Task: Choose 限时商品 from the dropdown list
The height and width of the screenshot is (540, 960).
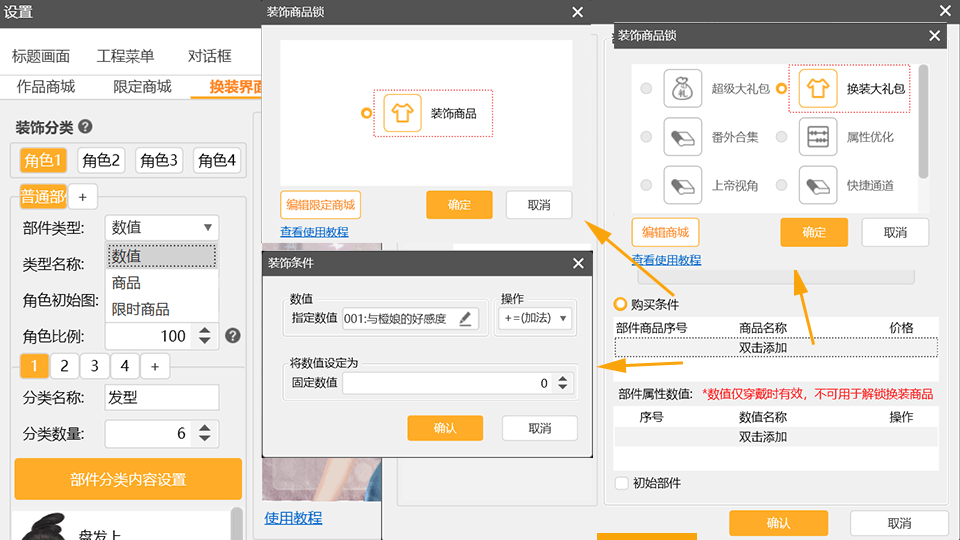Action: [x=141, y=309]
